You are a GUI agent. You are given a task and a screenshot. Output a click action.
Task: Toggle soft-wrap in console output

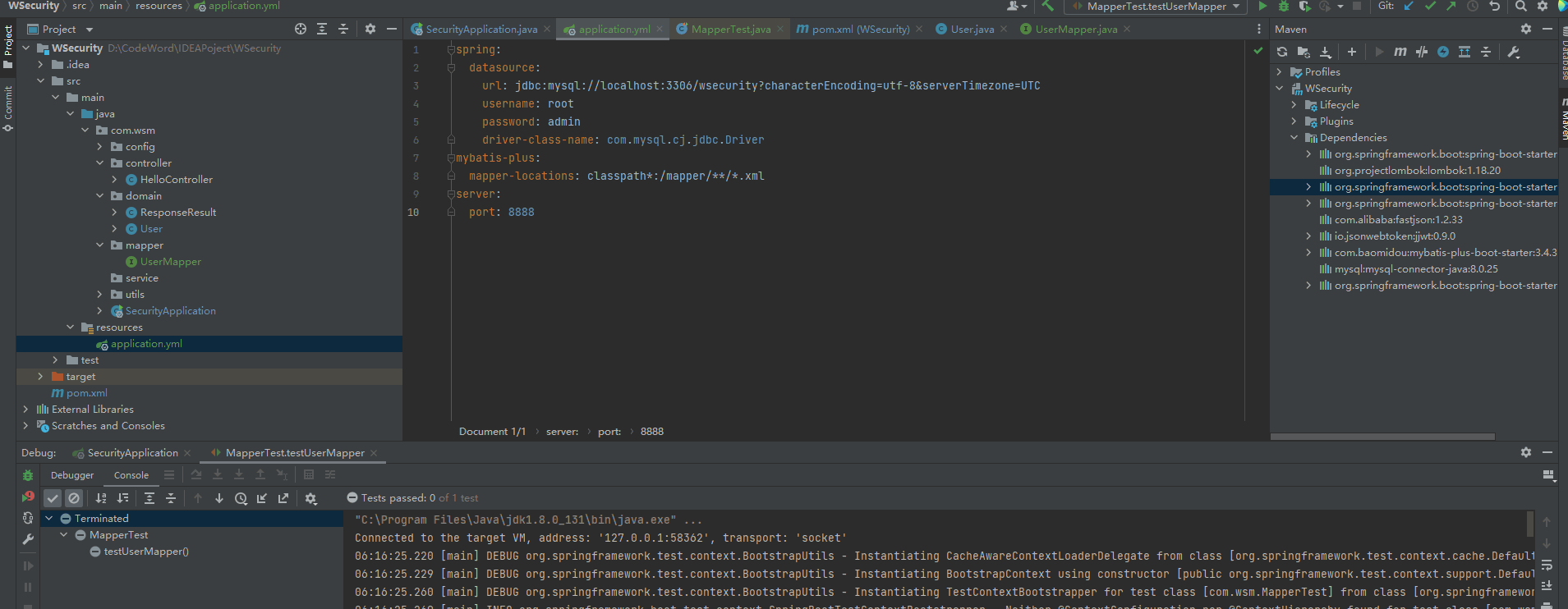point(1547,565)
